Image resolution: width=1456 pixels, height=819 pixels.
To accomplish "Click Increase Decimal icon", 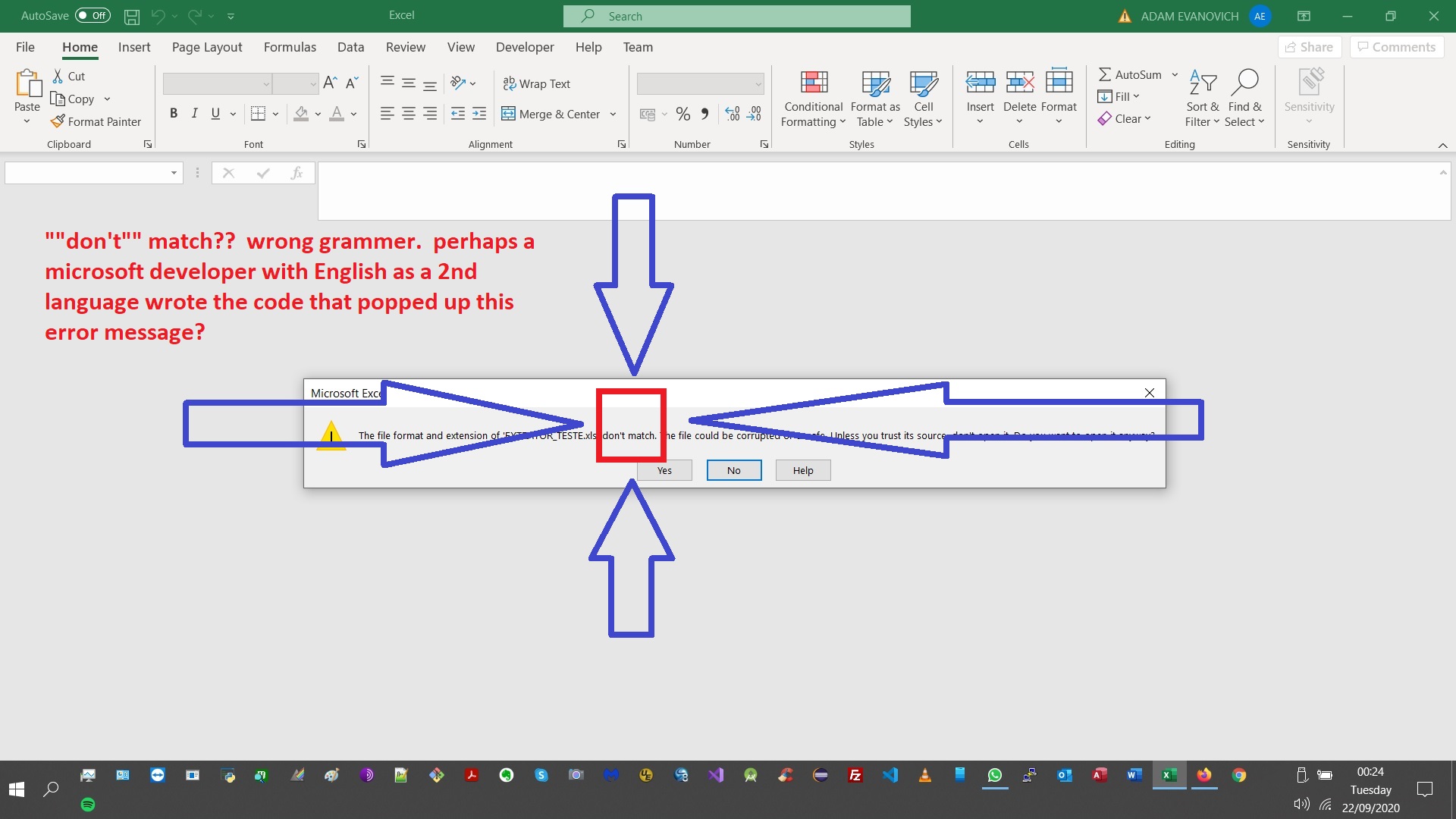I will pos(733,114).
